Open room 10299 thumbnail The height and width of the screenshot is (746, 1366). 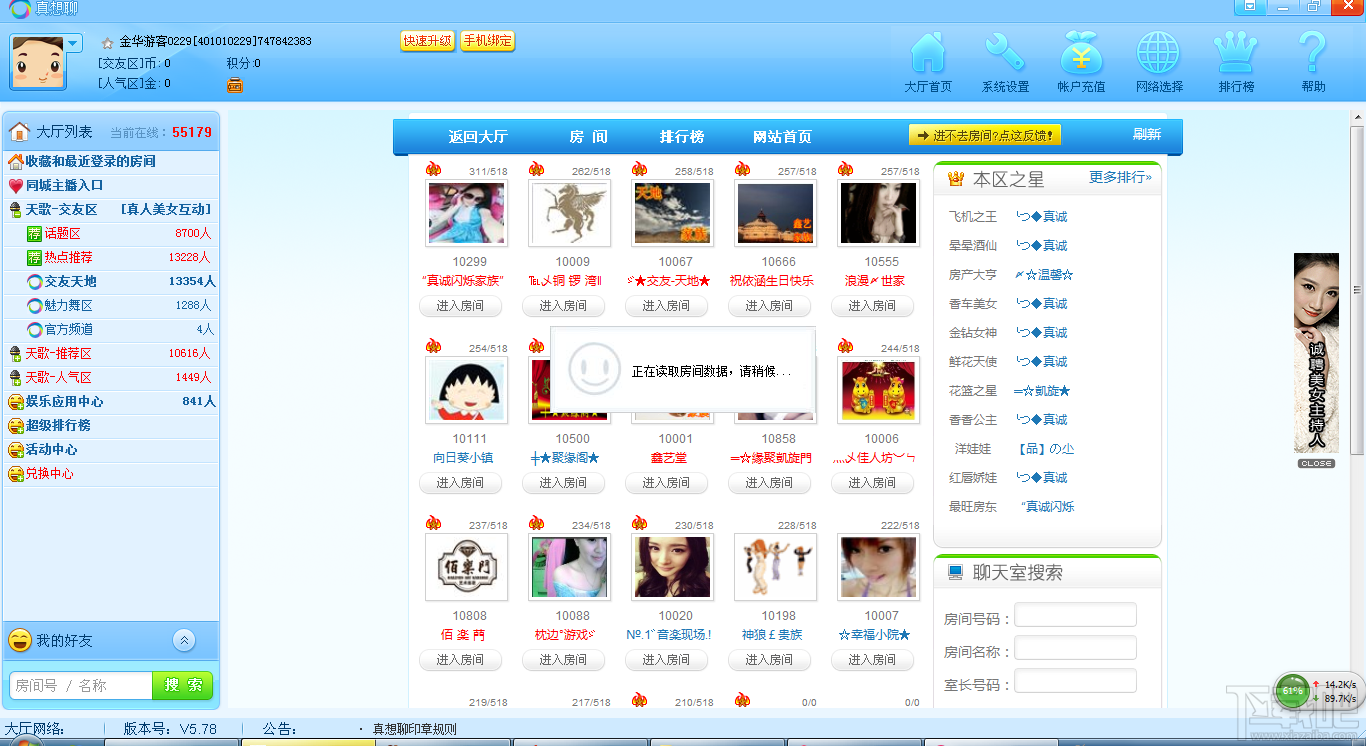(x=466, y=213)
